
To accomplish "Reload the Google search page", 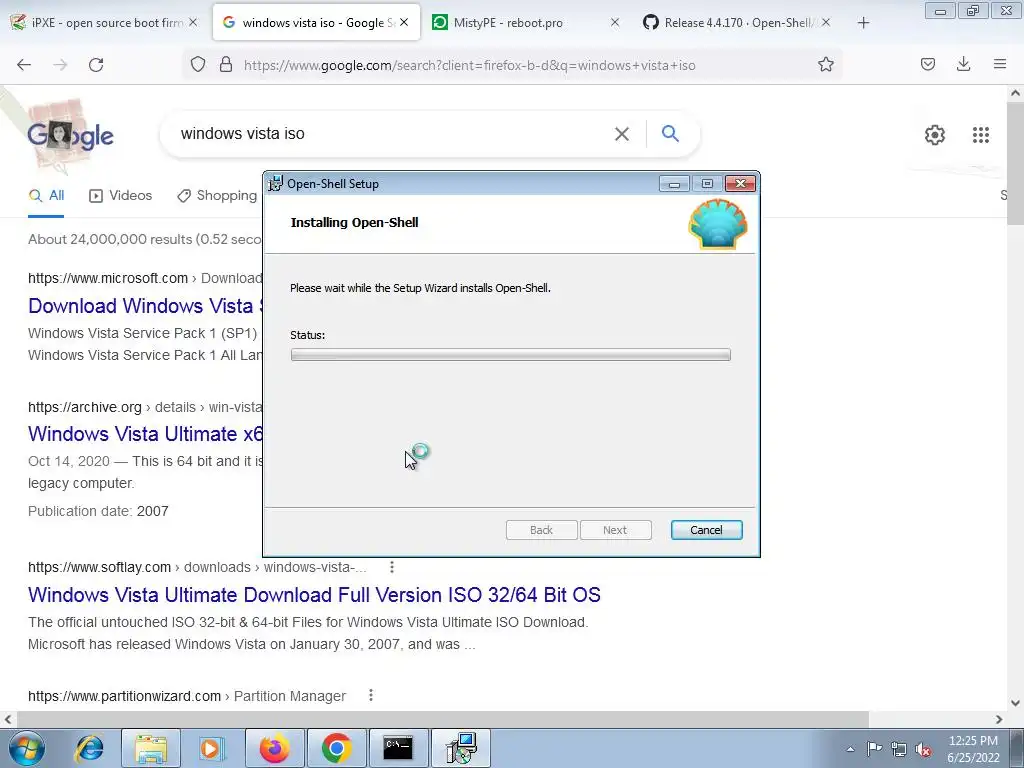I will tap(96, 65).
